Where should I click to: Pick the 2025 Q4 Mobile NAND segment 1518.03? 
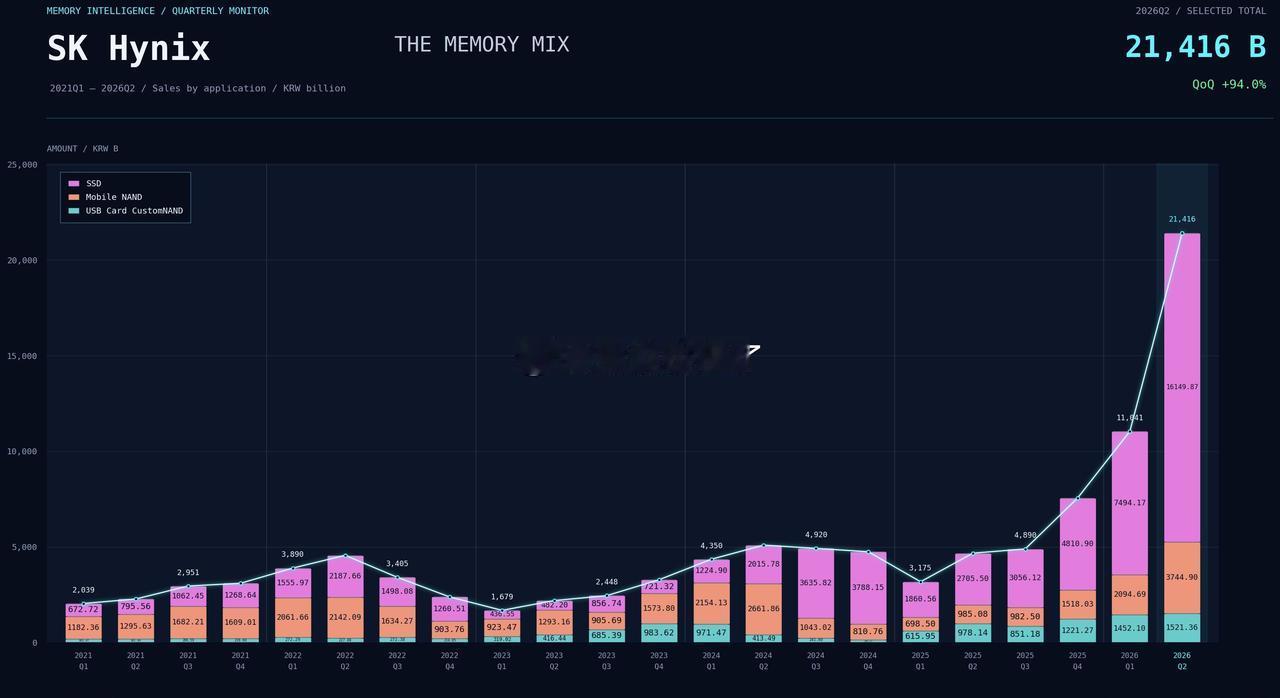click(x=1077, y=604)
